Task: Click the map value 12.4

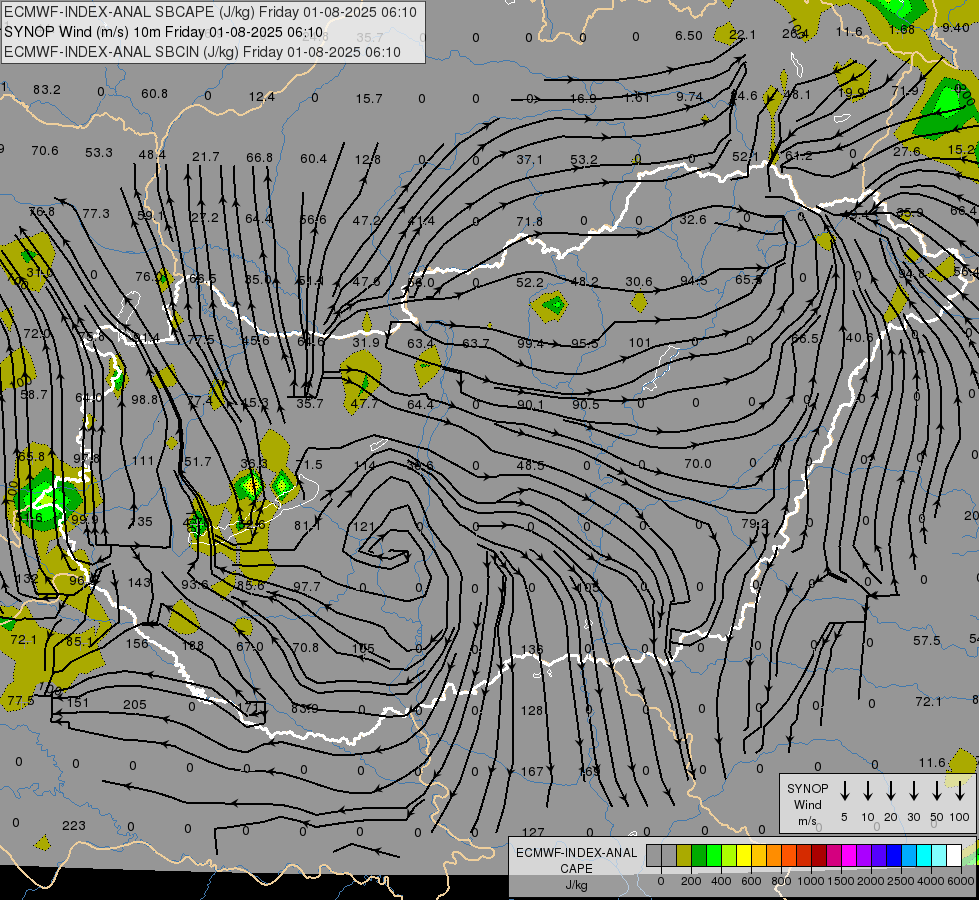Action: point(262,96)
